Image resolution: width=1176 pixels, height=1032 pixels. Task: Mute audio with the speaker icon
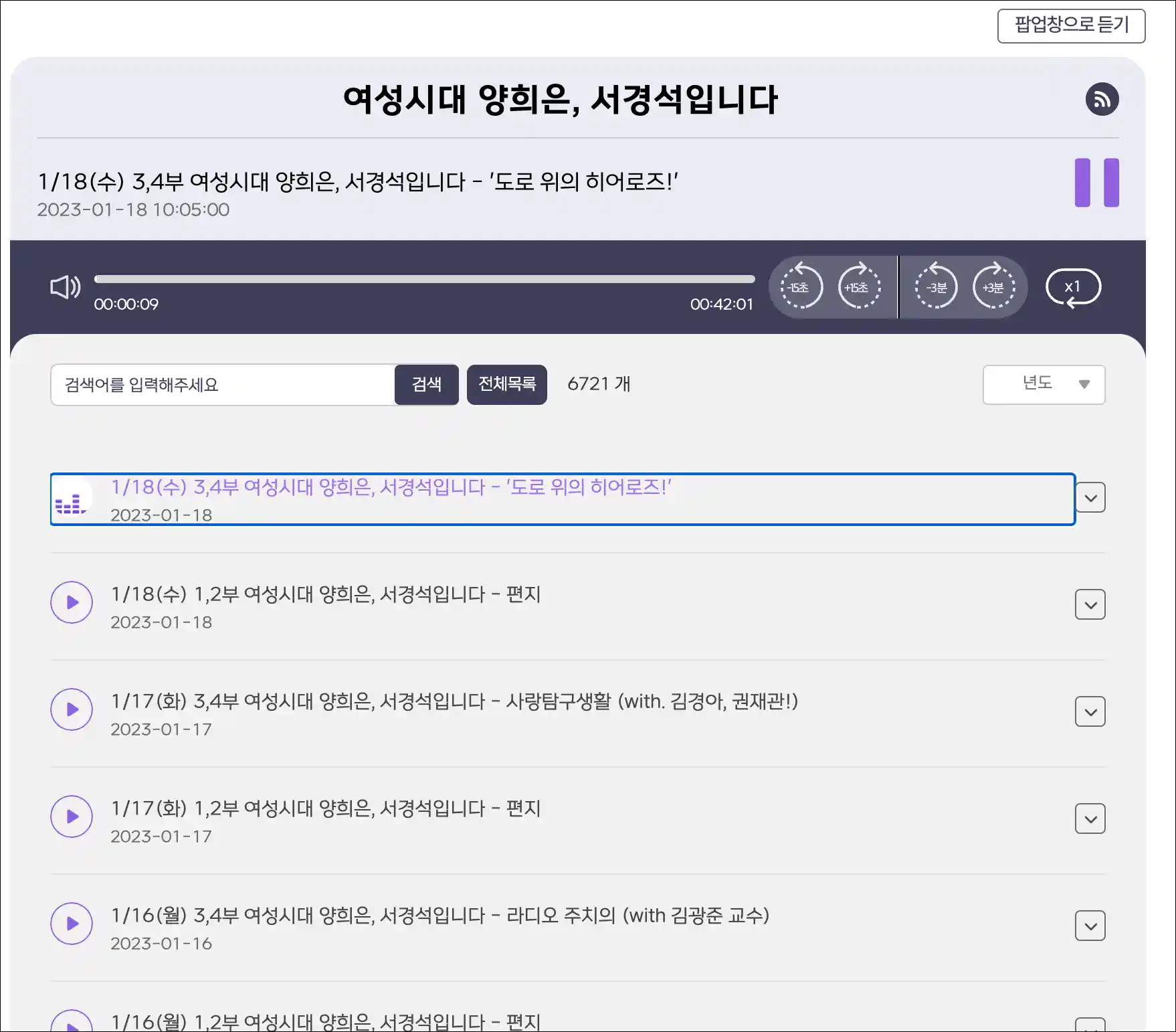click(66, 287)
